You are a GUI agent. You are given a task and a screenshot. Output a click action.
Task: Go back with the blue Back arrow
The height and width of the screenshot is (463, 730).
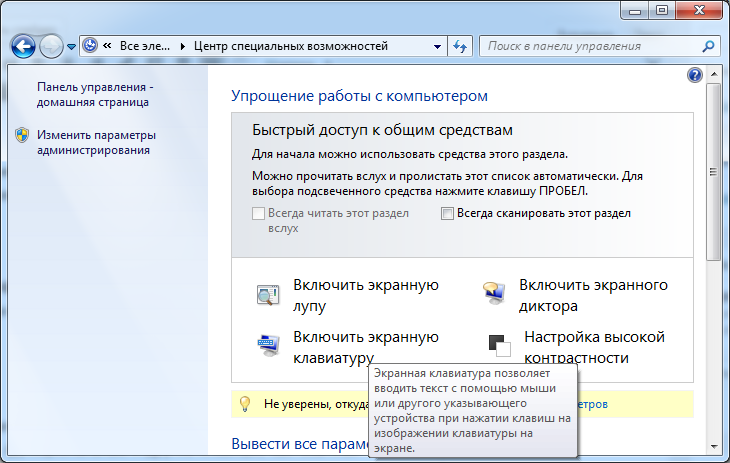(23, 46)
